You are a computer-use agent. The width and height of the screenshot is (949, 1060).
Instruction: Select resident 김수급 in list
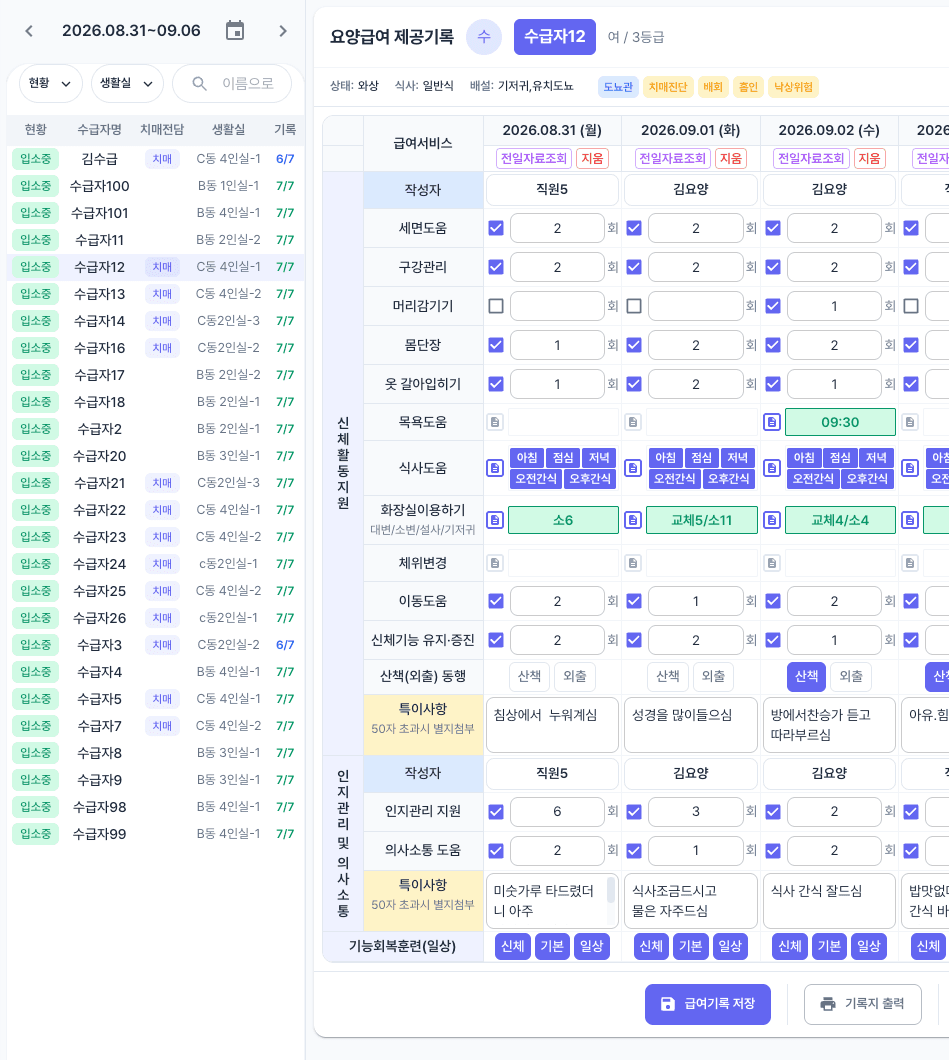(155, 159)
